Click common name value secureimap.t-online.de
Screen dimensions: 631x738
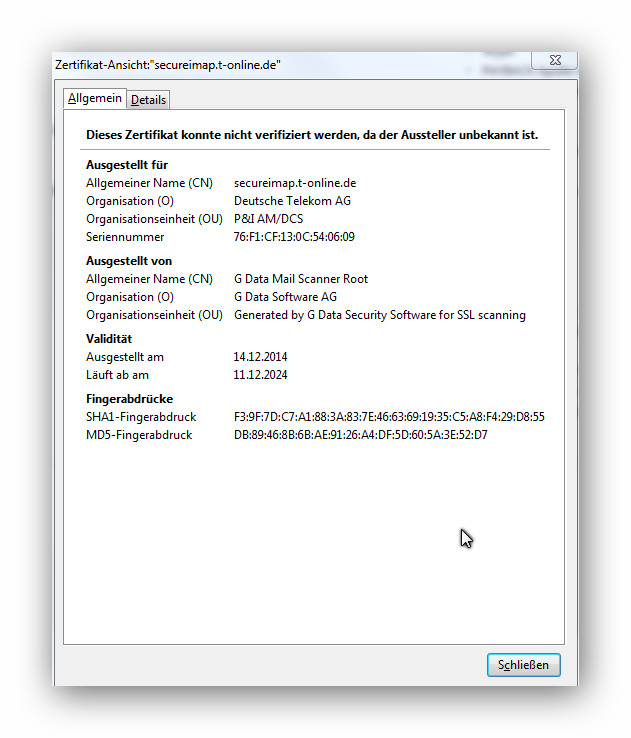(295, 183)
